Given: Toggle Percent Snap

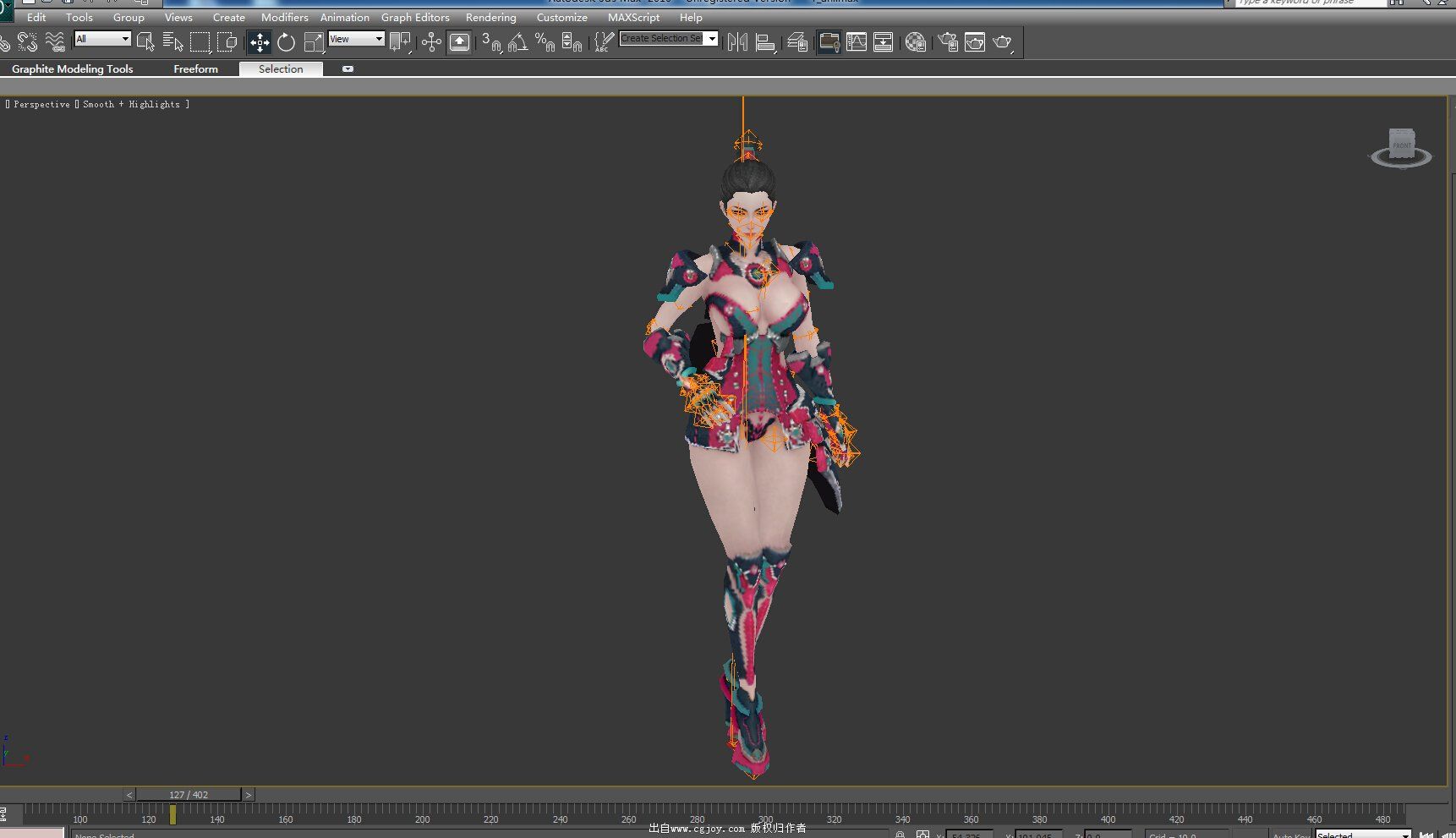Looking at the screenshot, I should (x=545, y=41).
